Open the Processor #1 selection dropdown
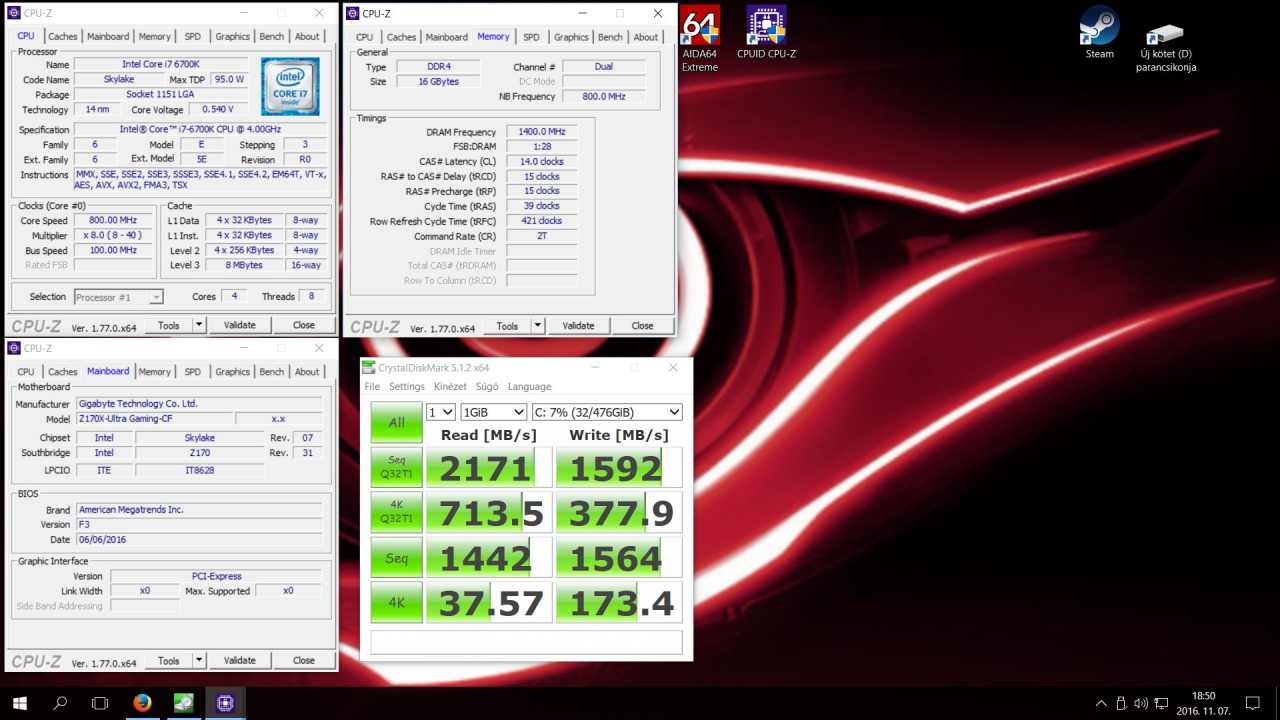1280x720 pixels. (x=118, y=297)
